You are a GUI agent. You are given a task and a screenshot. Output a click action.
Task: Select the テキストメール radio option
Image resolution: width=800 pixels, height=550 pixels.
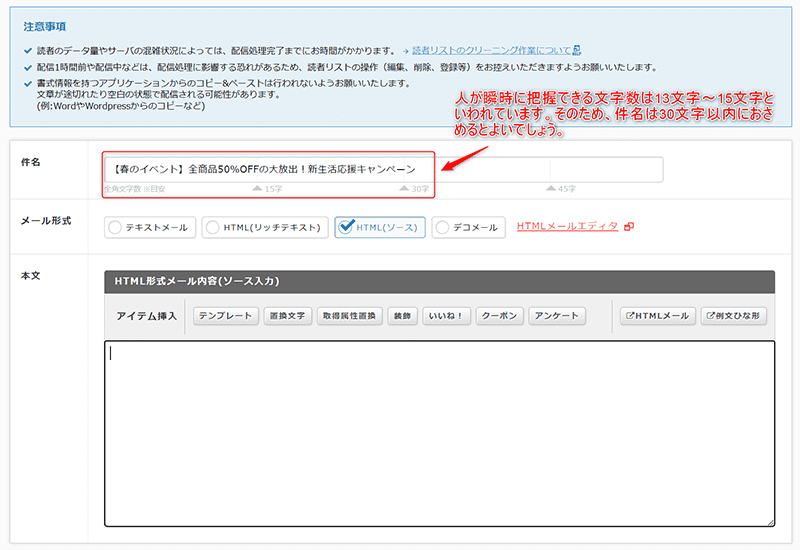point(150,228)
